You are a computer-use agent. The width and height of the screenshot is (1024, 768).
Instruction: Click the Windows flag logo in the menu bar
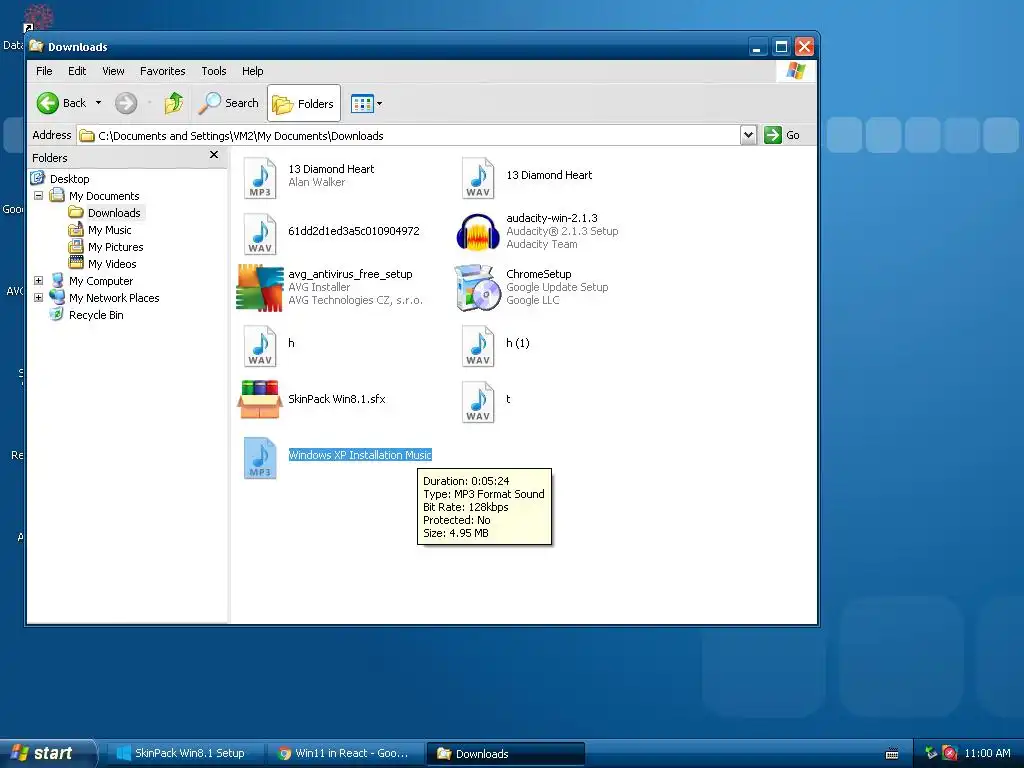pyautogui.click(x=795, y=71)
